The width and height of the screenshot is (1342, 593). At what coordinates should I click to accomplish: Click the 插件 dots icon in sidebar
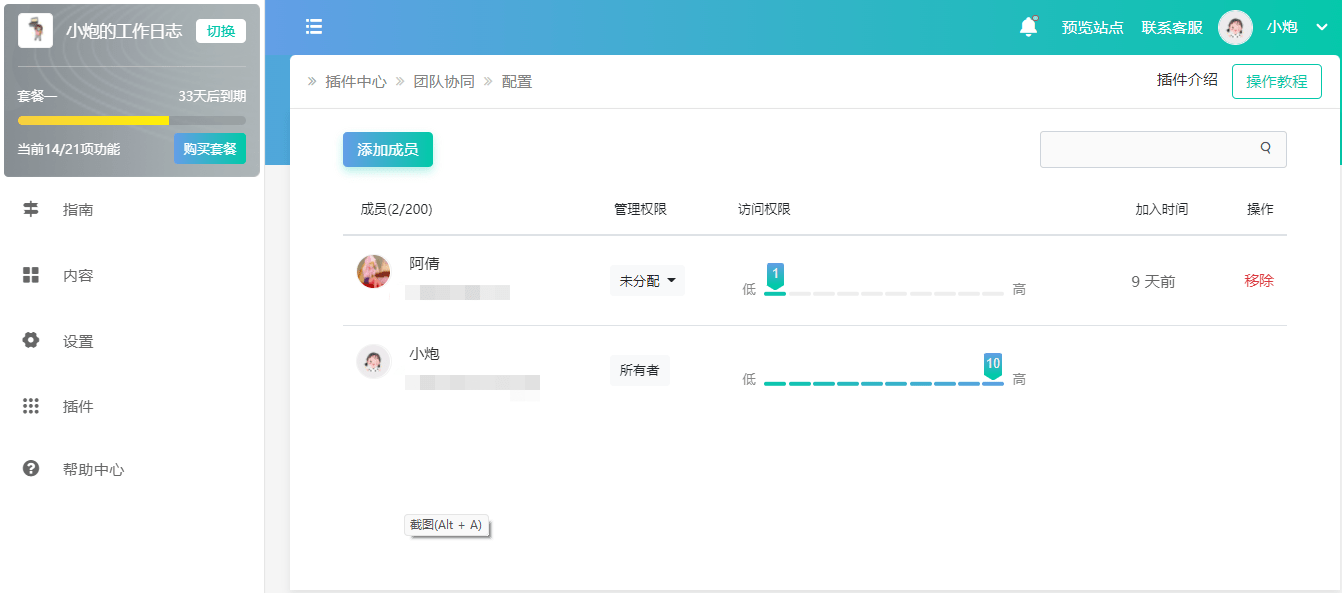point(31,406)
